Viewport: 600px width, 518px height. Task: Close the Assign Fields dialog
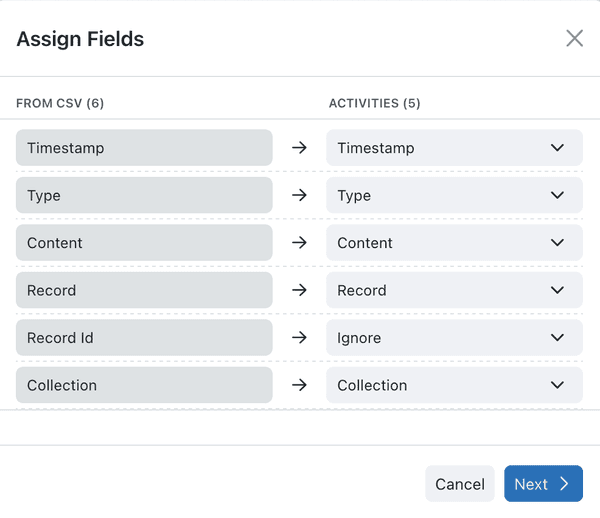574,38
